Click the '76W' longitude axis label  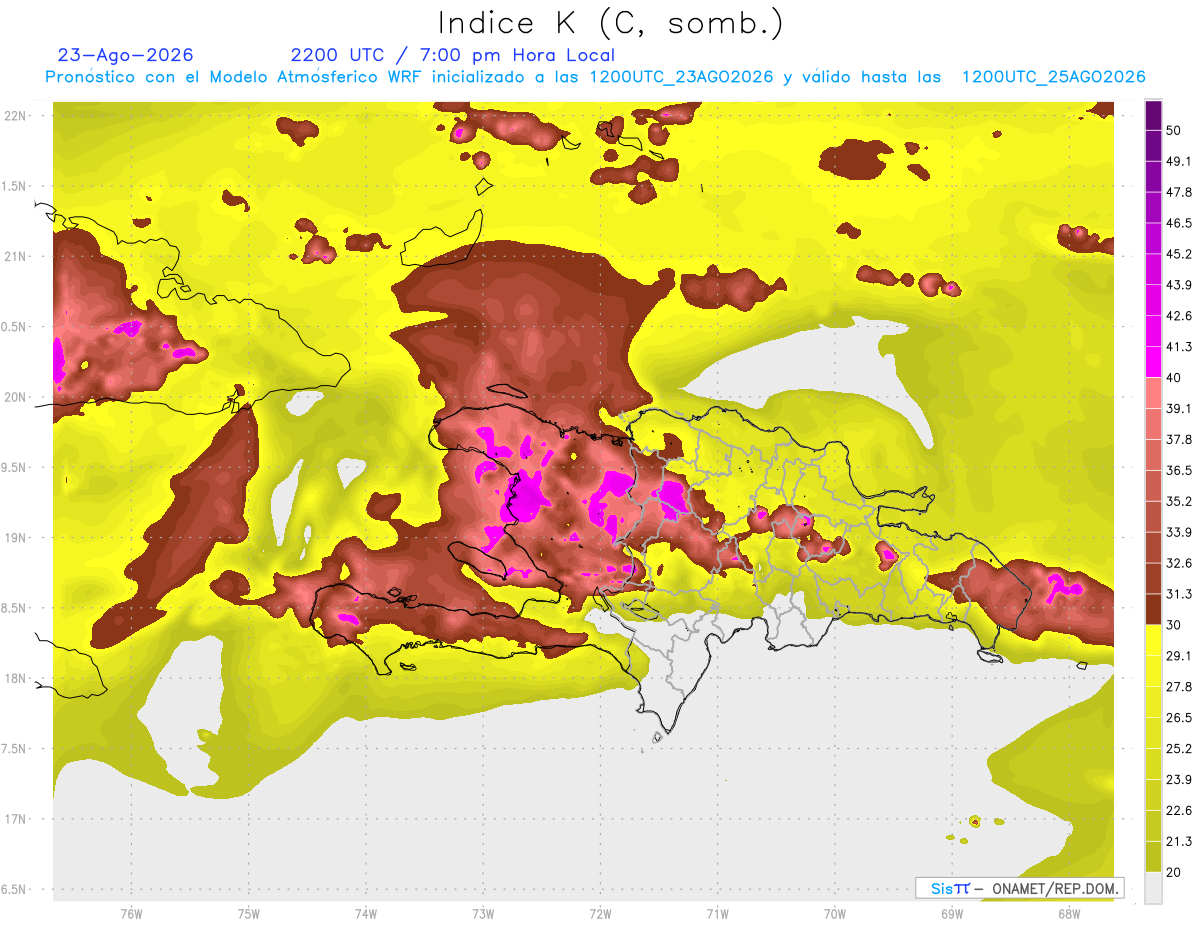click(x=131, y=914)
